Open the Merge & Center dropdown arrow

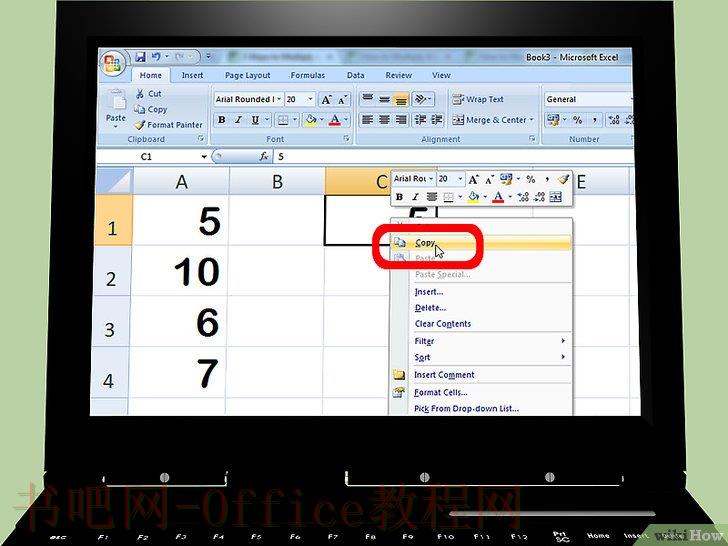[x=532, y=120]
